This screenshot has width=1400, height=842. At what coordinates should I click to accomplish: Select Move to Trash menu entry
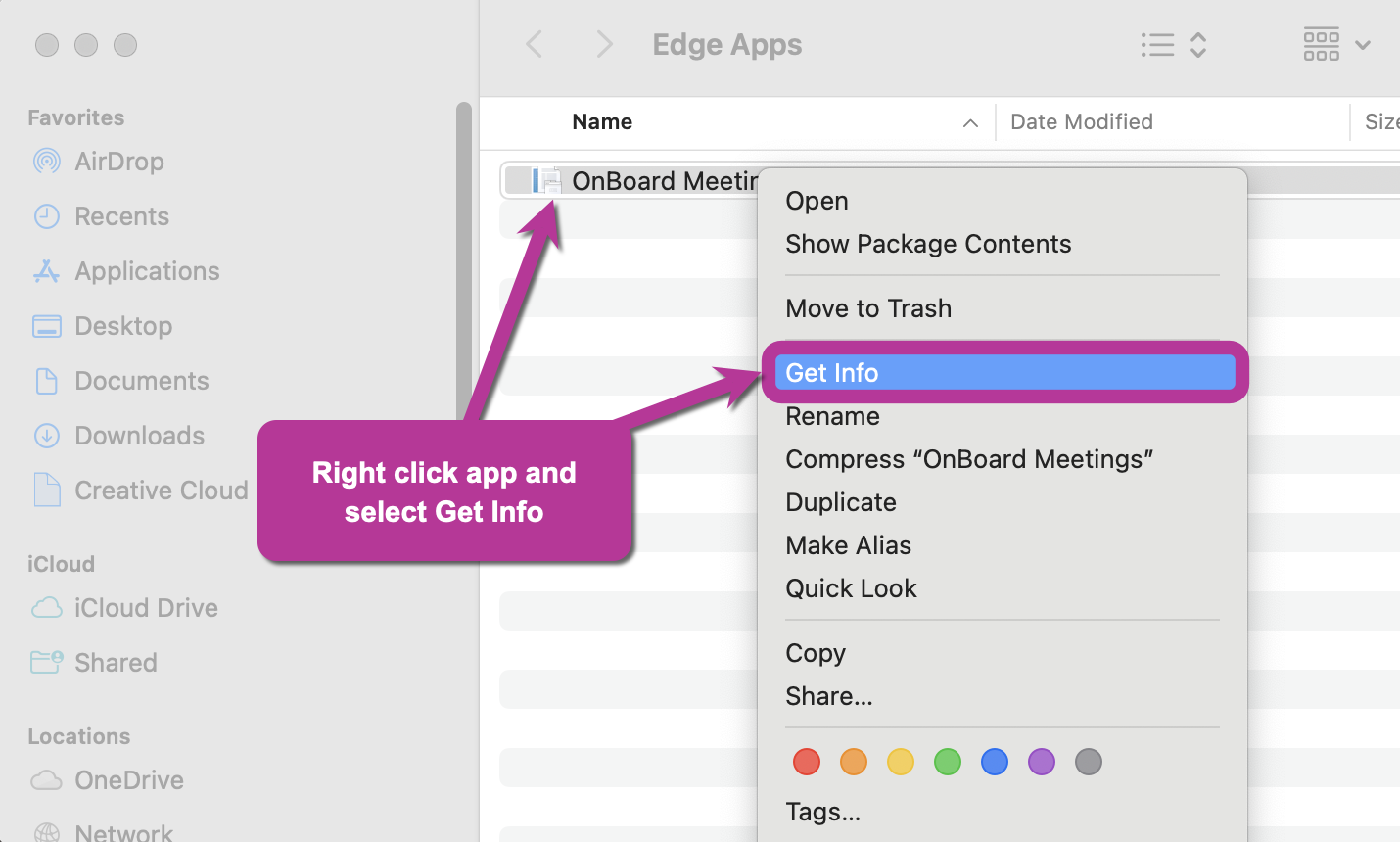[x=868, y=308]
